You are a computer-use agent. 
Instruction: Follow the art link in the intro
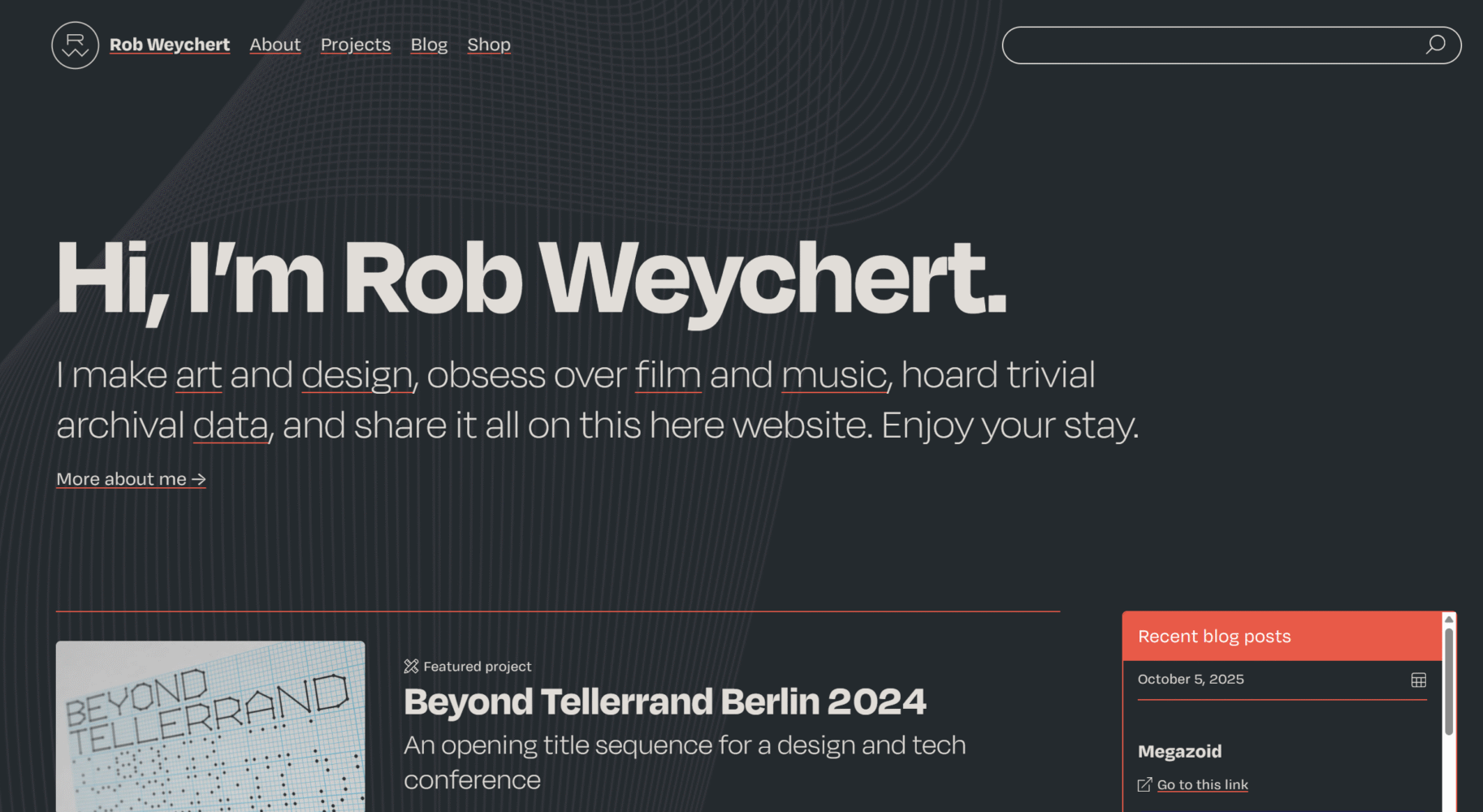pyautogui.click(x=198, y=374)
